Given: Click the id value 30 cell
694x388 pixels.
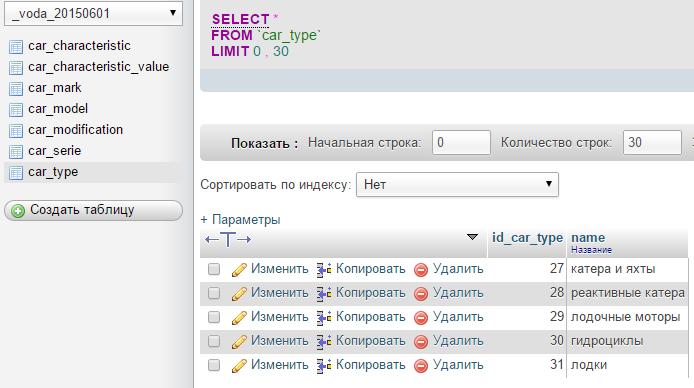Looking at the screenshot, I should point(557,340).
